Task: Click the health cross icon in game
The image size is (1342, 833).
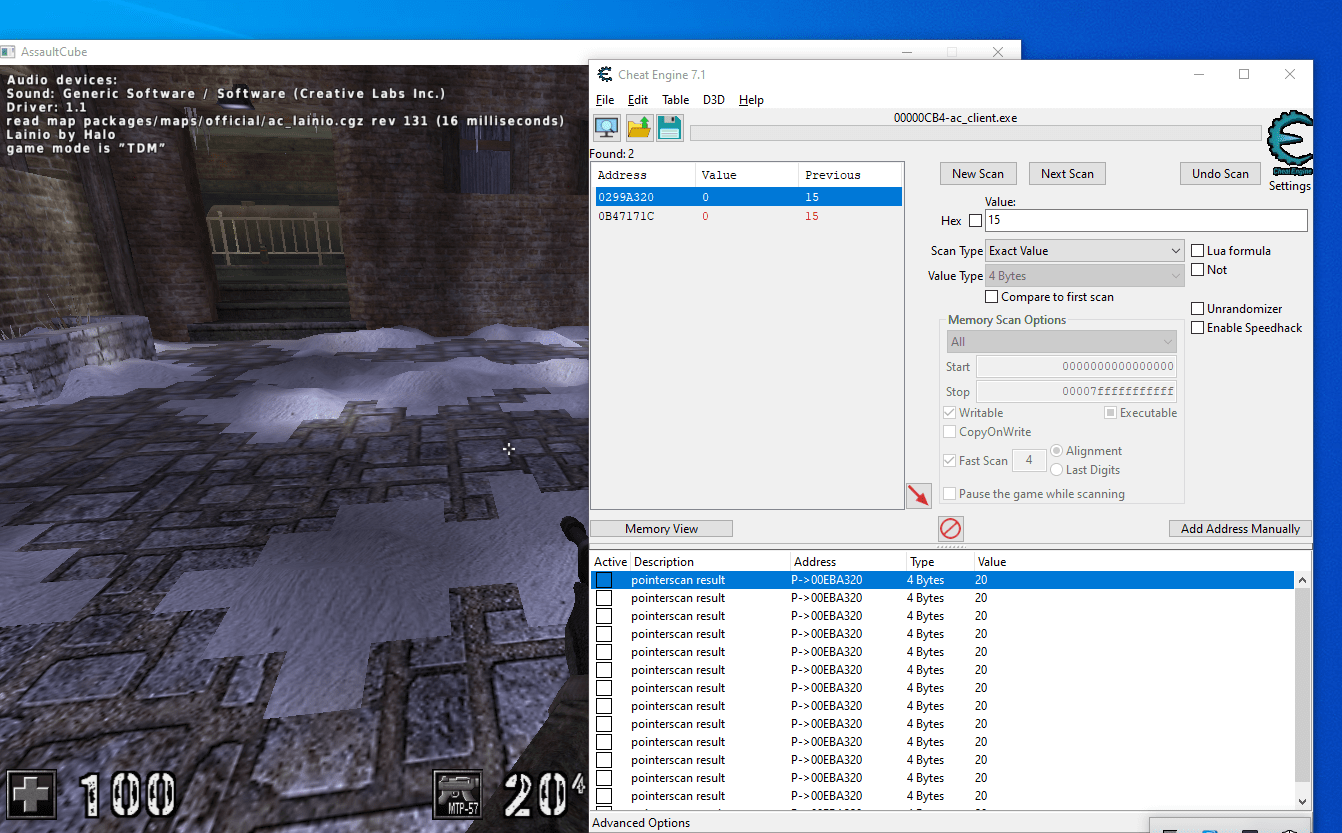Action: 33,794
